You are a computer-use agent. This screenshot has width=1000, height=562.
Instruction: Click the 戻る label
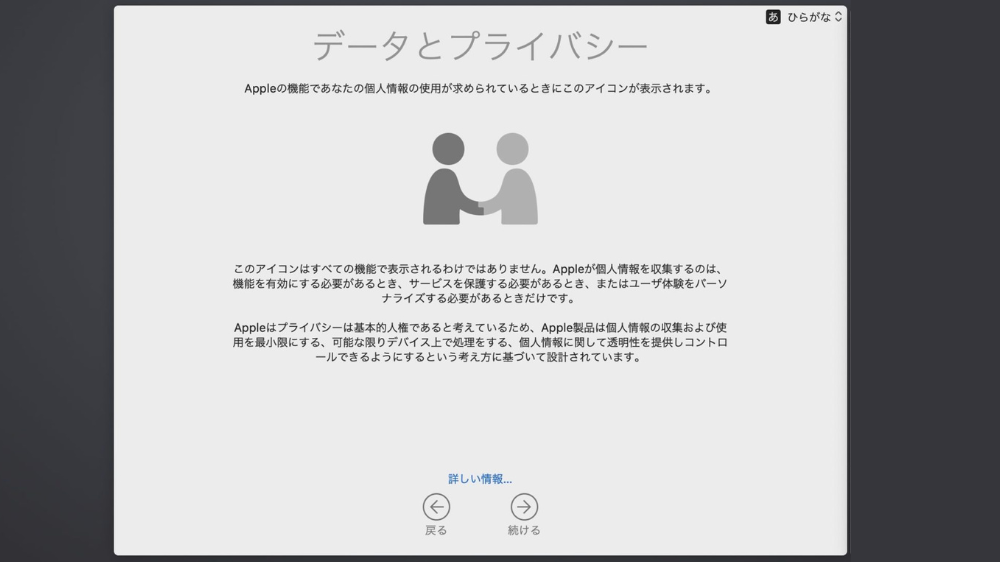click(x=436, y=530)
